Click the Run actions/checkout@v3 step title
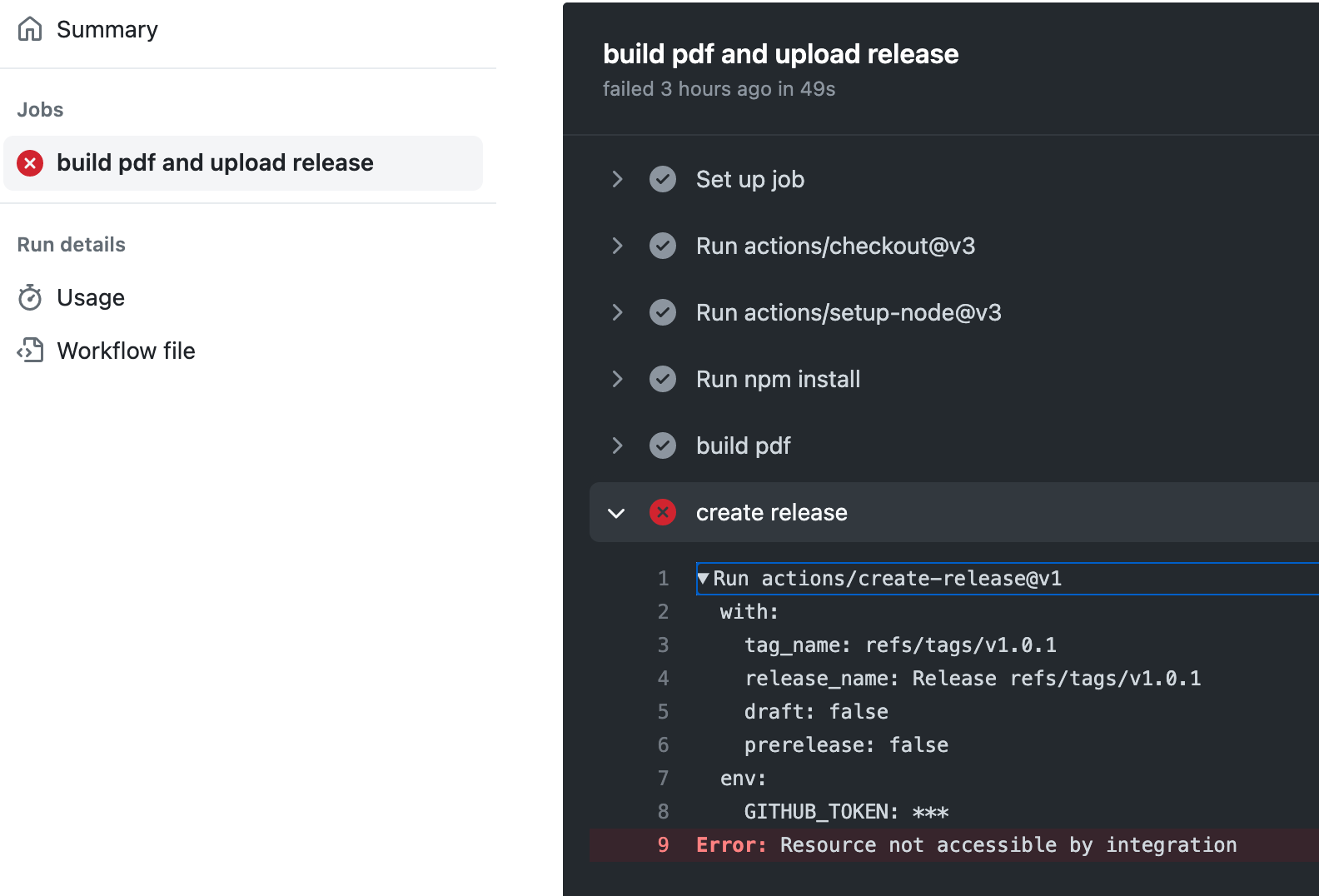 [835, 246]
